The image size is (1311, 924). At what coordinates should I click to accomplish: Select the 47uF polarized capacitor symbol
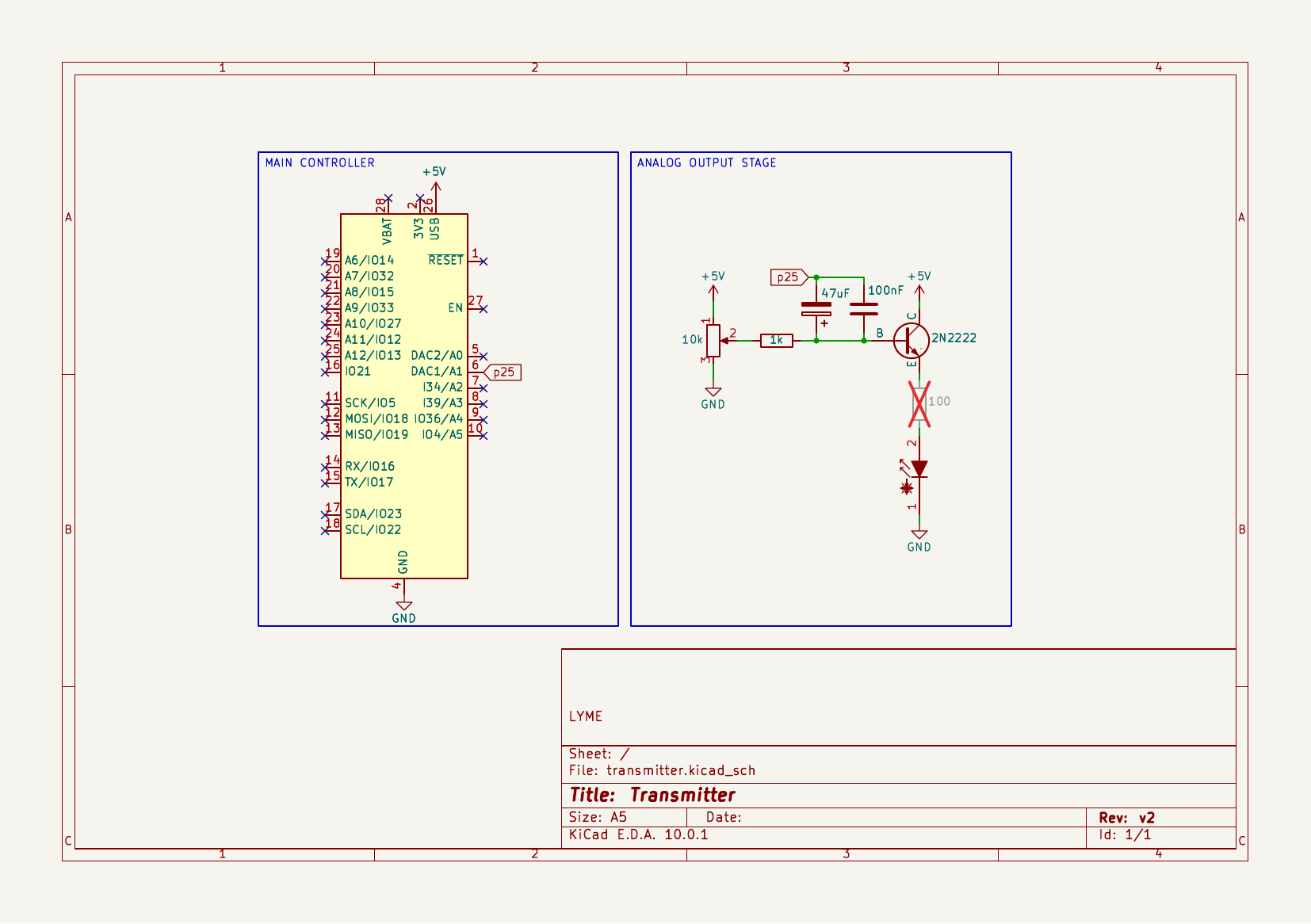816,309
